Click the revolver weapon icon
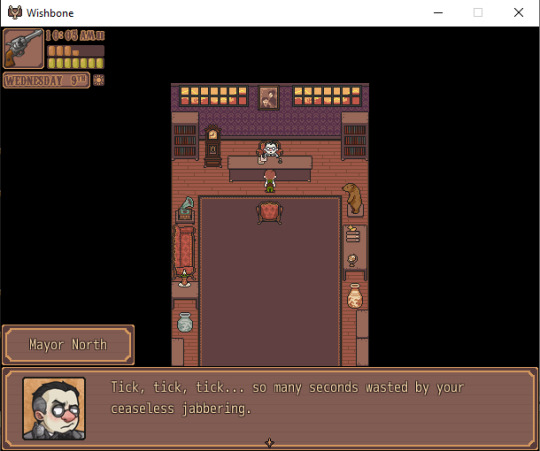540x451 pixels. (23, 49)
